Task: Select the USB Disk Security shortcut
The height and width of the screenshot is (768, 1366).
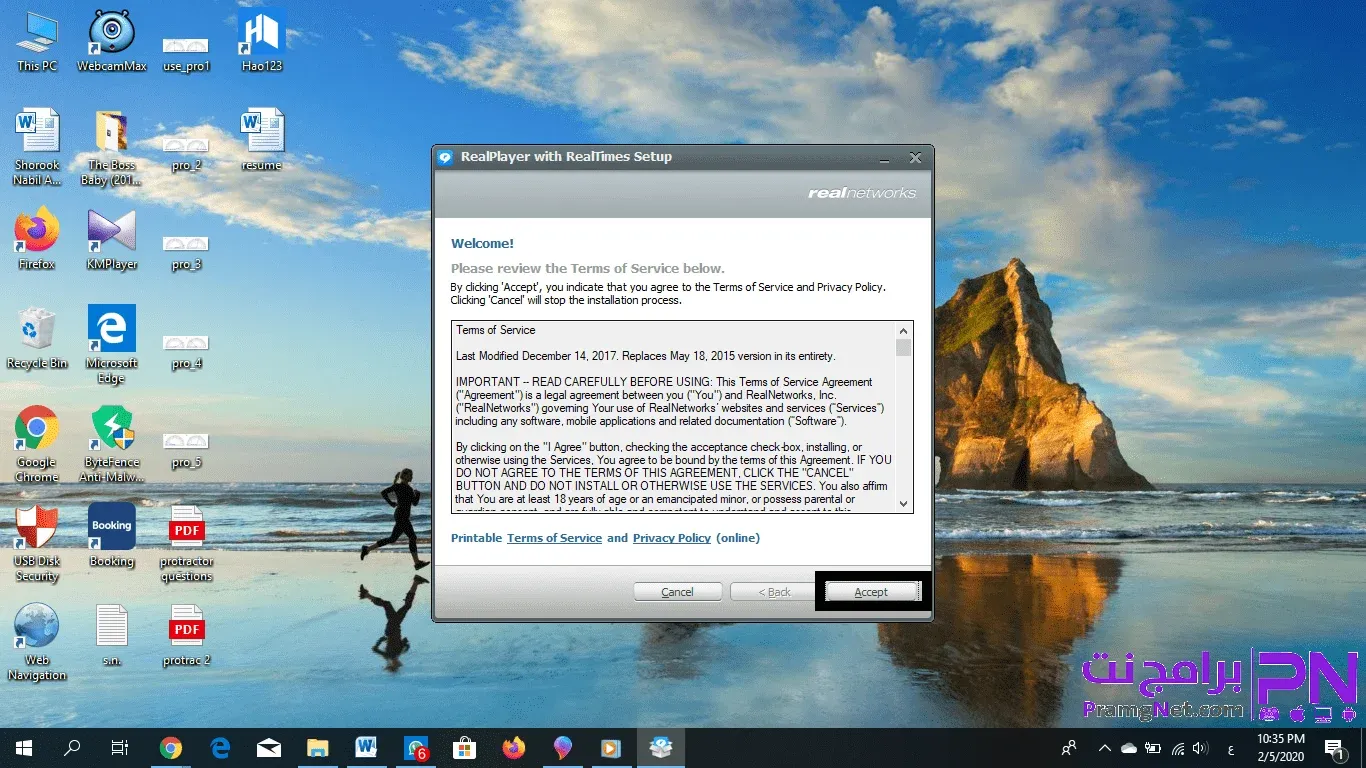Action: (37, 543)
